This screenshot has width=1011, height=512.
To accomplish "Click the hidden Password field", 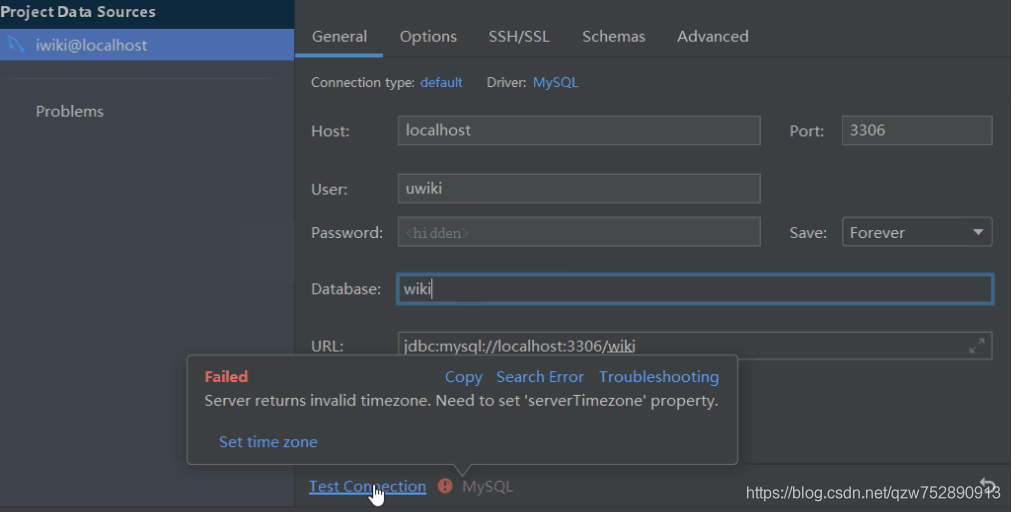I will point(579,232).
